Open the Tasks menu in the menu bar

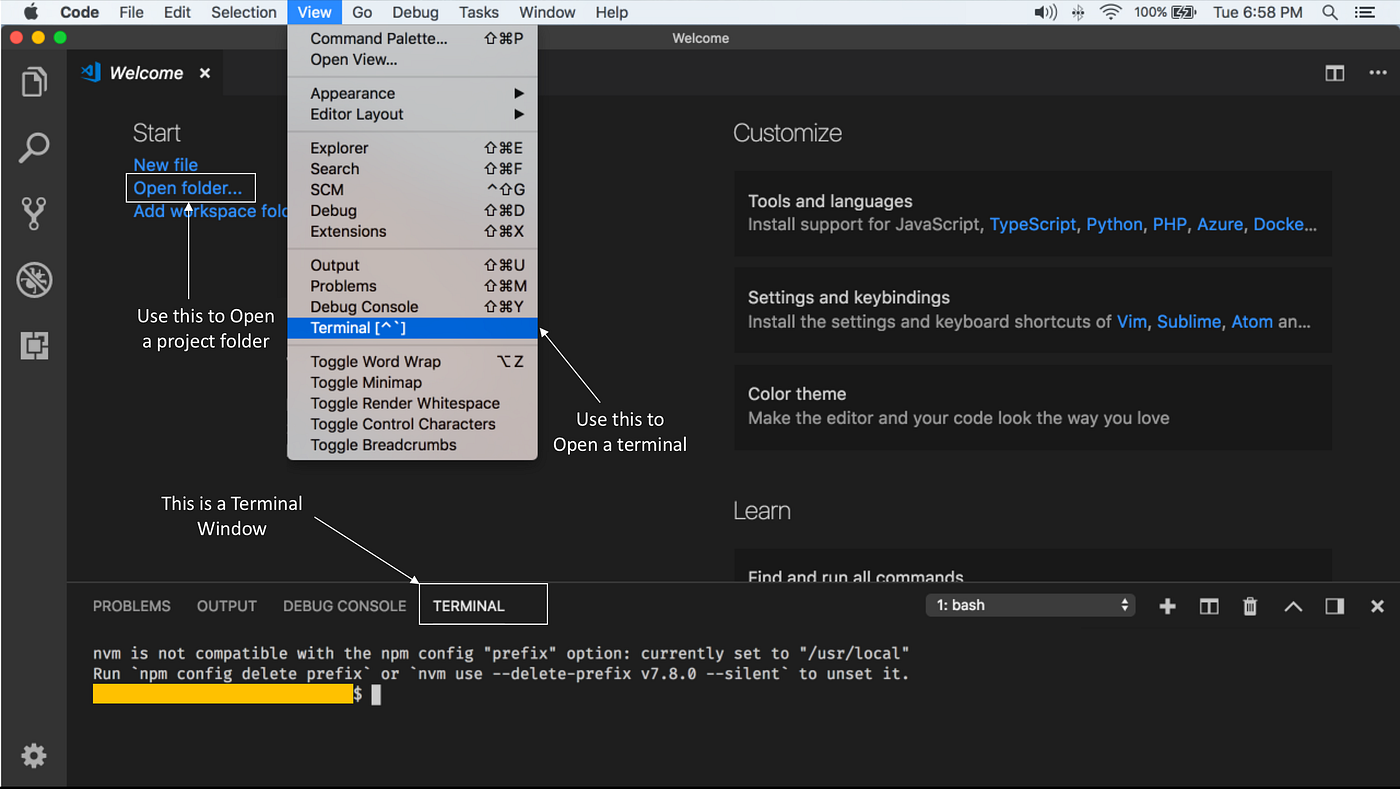[x=478, y=12]
